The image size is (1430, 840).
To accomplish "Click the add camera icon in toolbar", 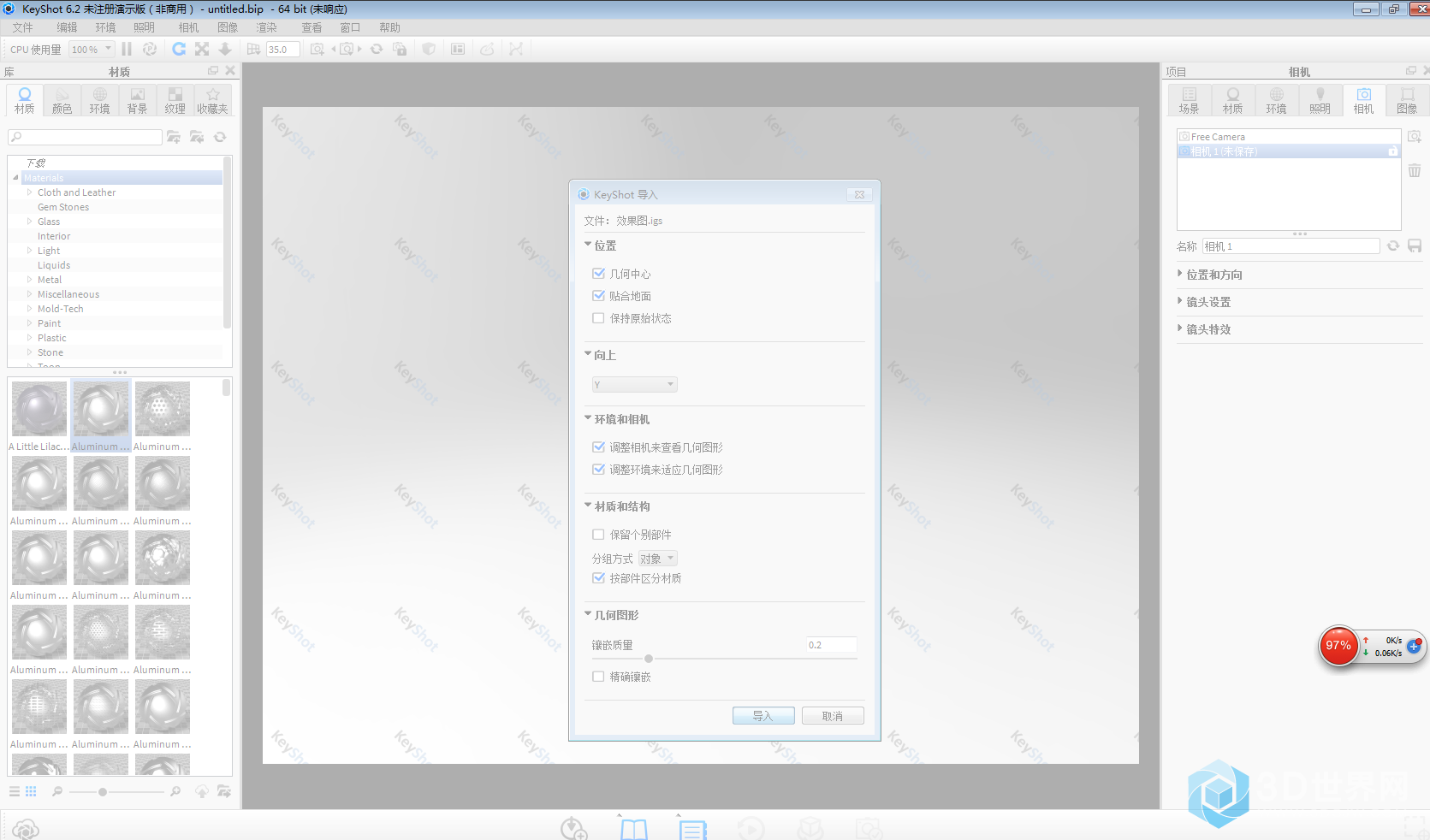I will [317, 50].
